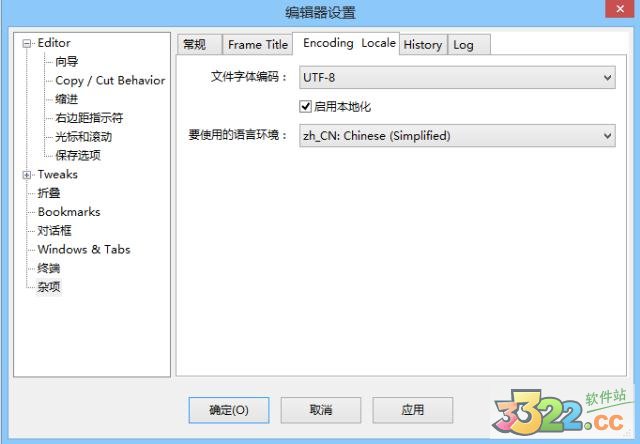This screenshot has height=444, width=640.
Task: Toggle the 启用本地化 checkbox
Action: pyautogui.click(x=305, y=107)
